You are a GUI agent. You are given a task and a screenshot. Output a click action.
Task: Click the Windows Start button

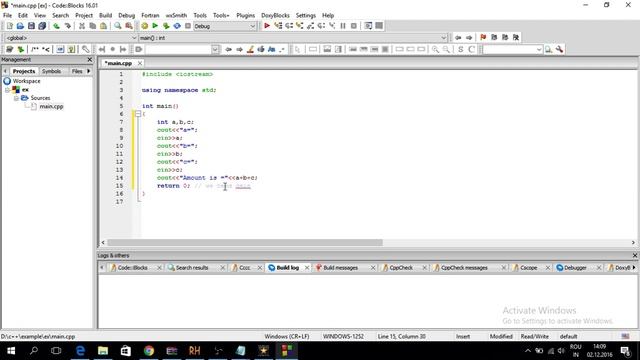11,351
